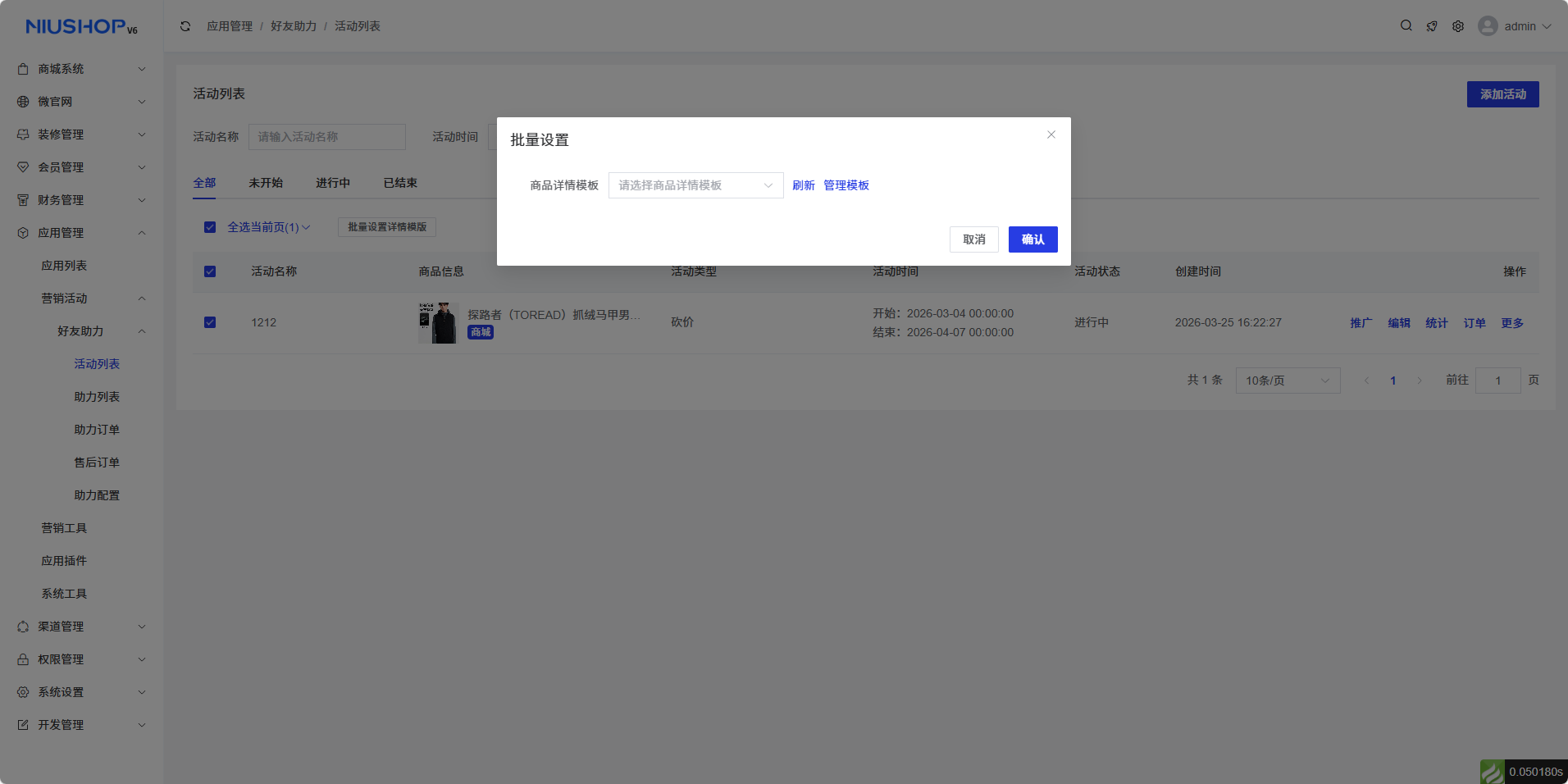
Task: Open 售后订单 in sidebar
Action: point(97,463)
